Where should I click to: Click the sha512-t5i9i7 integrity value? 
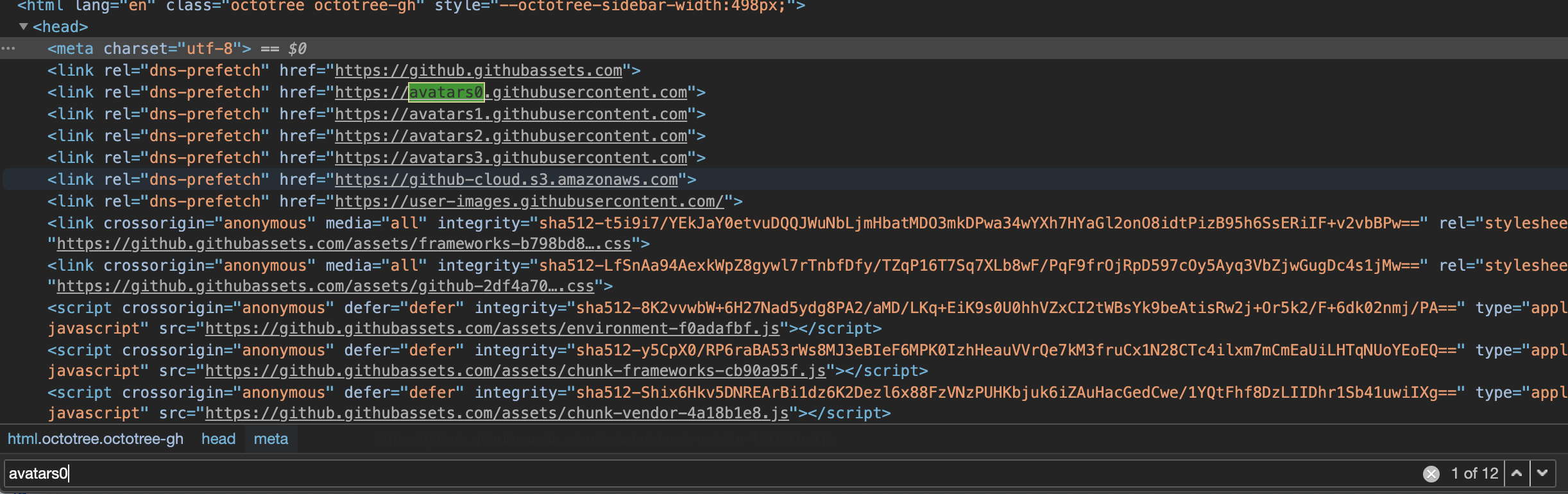pyautogui.click(x=979, y=223)
